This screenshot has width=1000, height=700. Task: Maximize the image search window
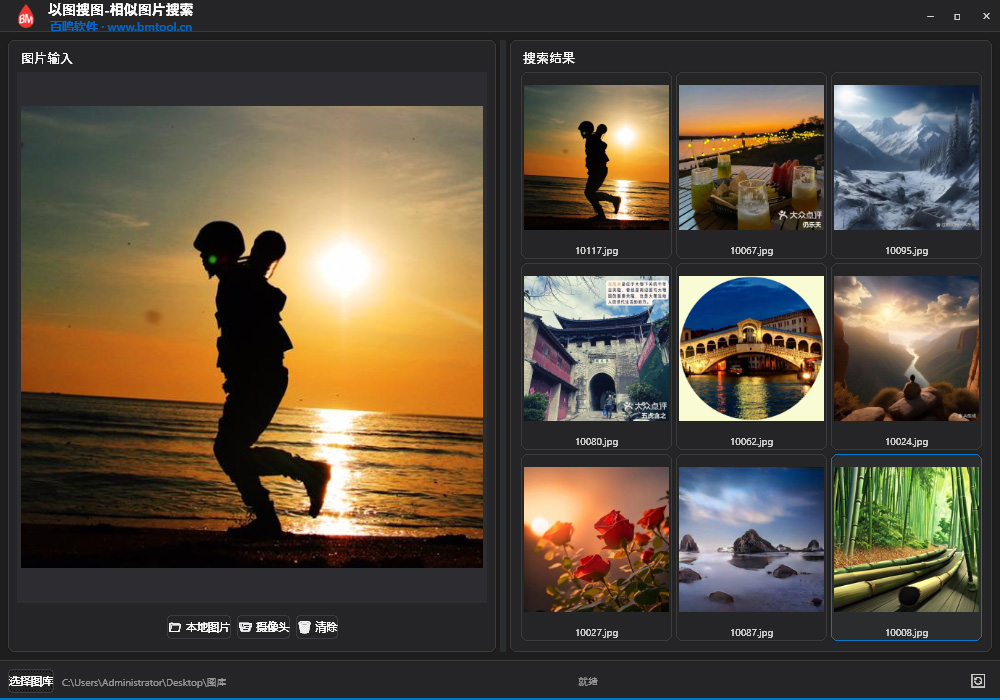tap(957, 16)
